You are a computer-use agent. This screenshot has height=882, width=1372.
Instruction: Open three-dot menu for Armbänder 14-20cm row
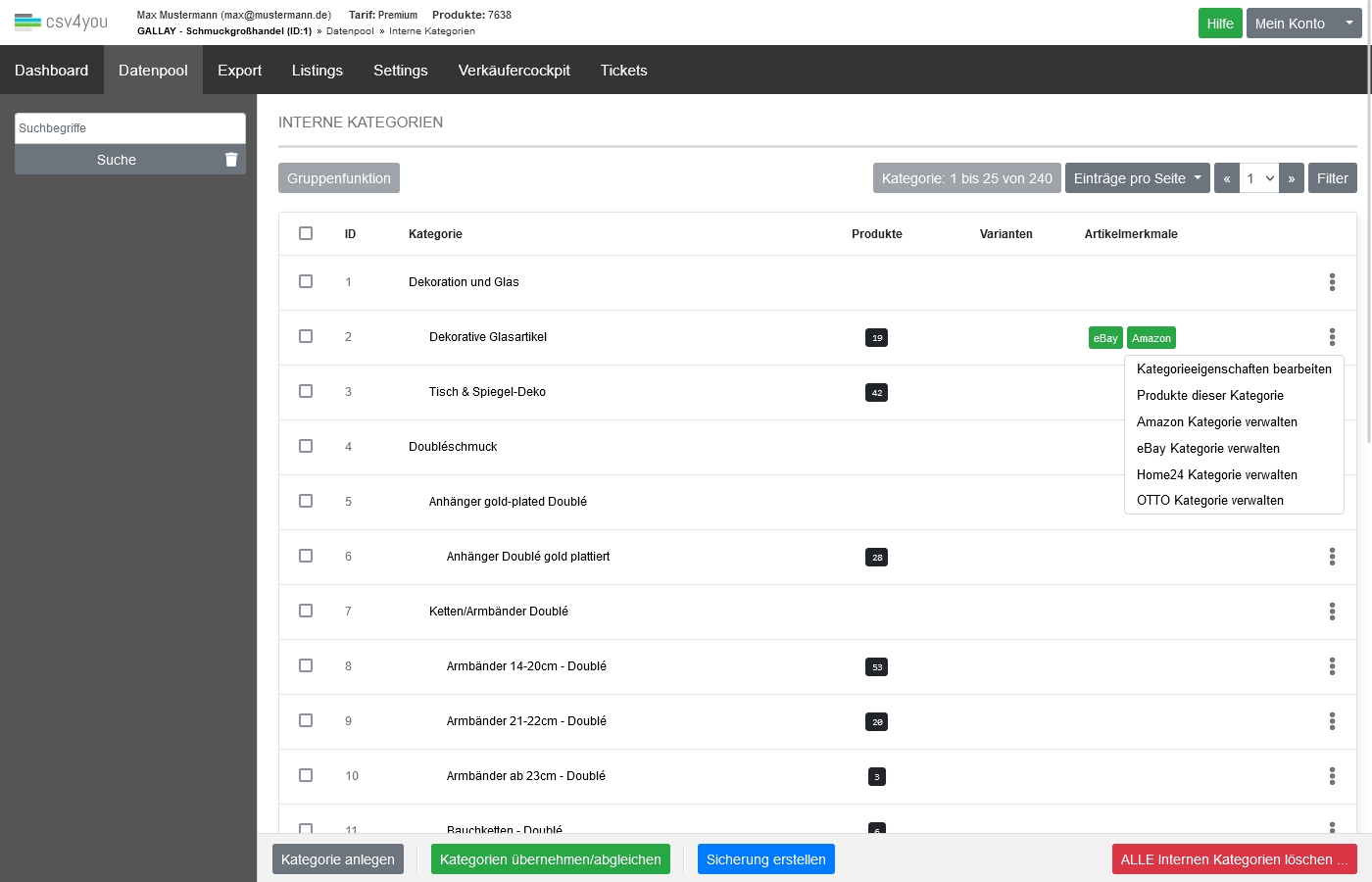pyautogui.click(x=1332, y=666)
